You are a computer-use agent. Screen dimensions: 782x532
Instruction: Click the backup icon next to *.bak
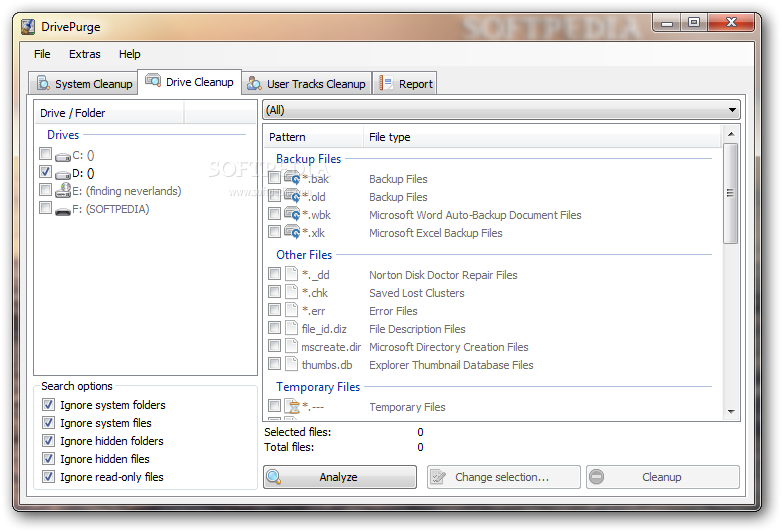pos(292,177)
